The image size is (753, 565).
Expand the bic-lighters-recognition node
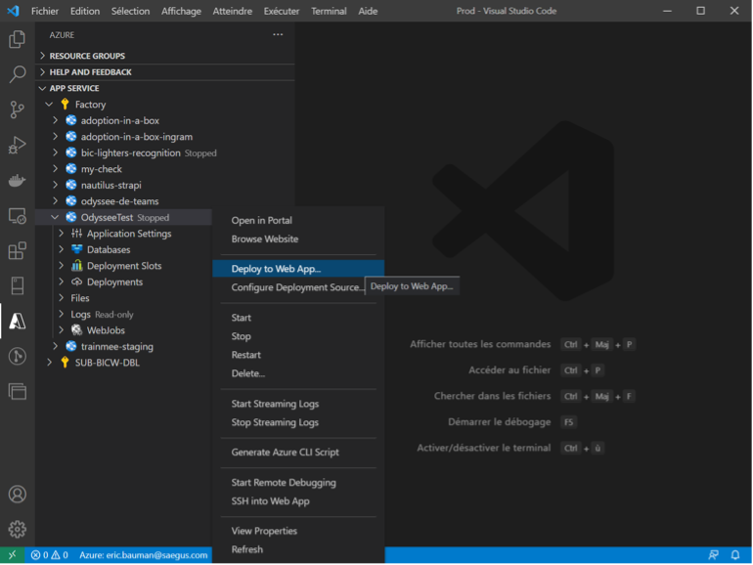click(55, 153)
